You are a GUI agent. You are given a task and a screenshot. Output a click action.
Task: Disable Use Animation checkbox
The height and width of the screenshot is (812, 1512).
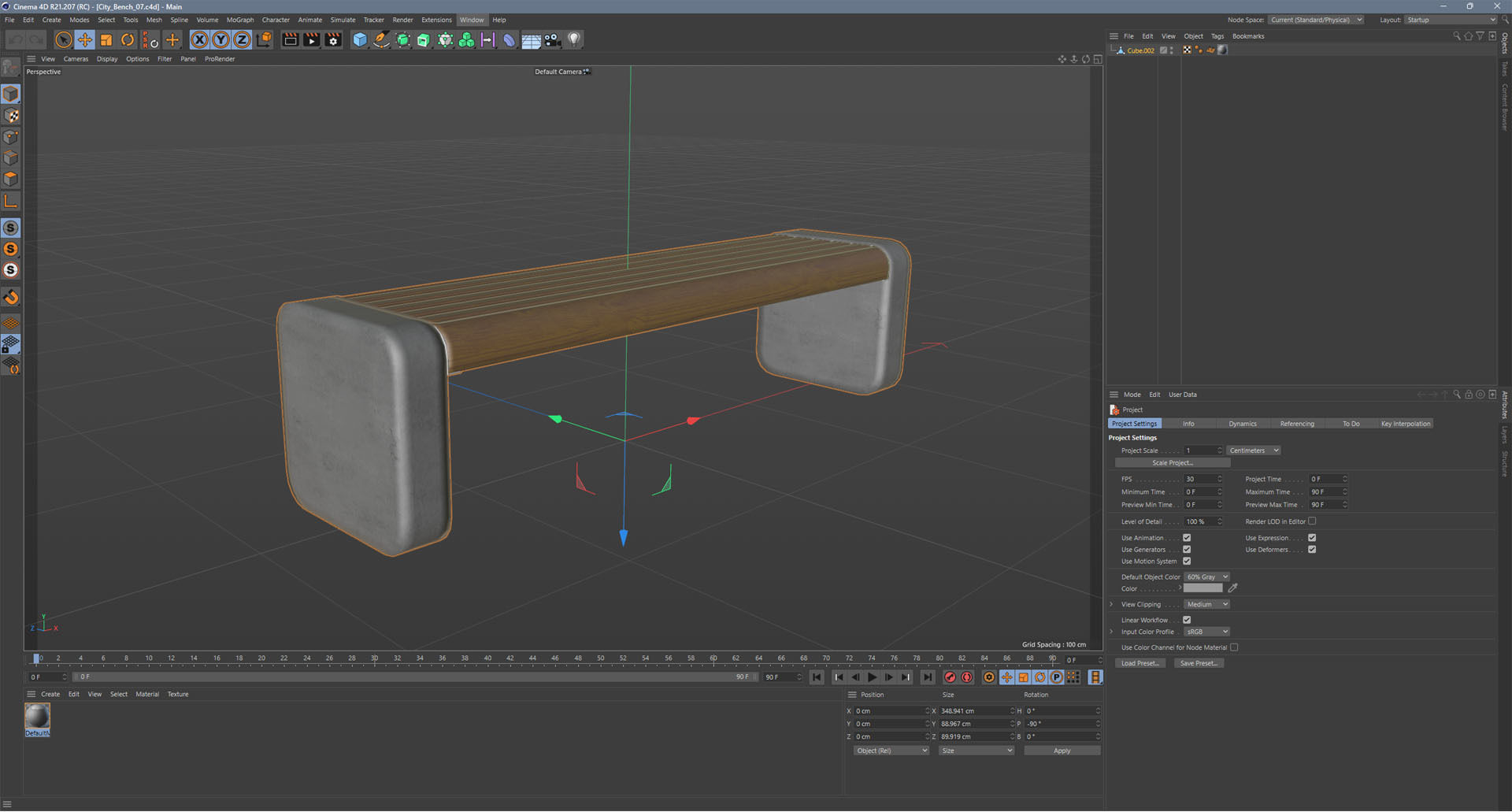(x=1187, y=538)
